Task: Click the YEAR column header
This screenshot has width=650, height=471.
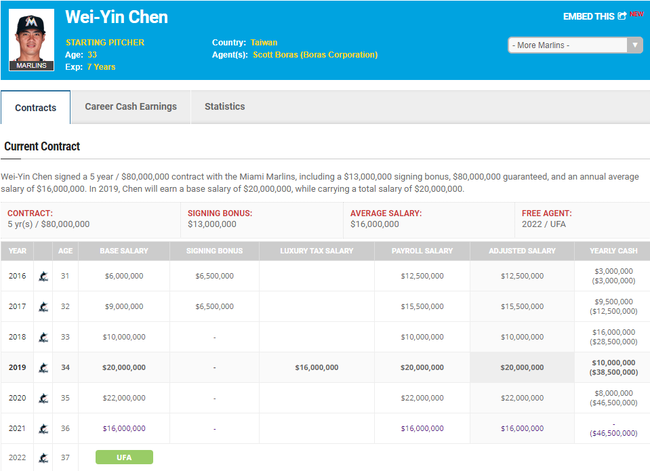Action: click(x=17, y=251)
